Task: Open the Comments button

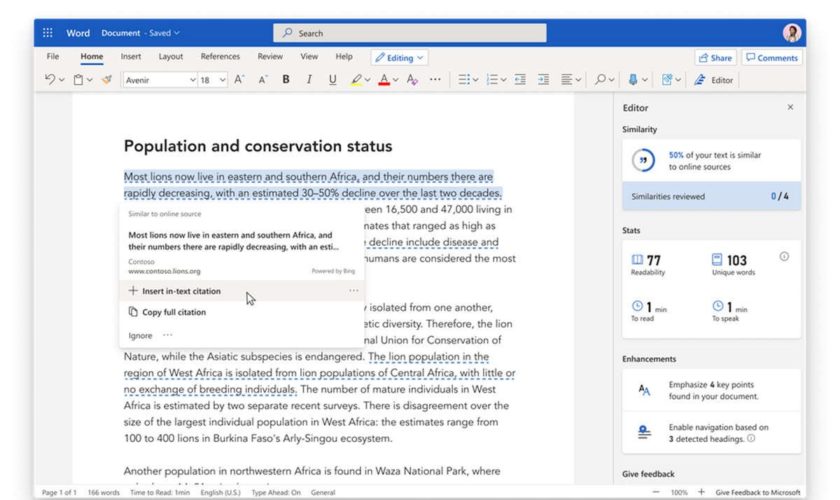Action: pyautogui.click(x=771, y=58)
